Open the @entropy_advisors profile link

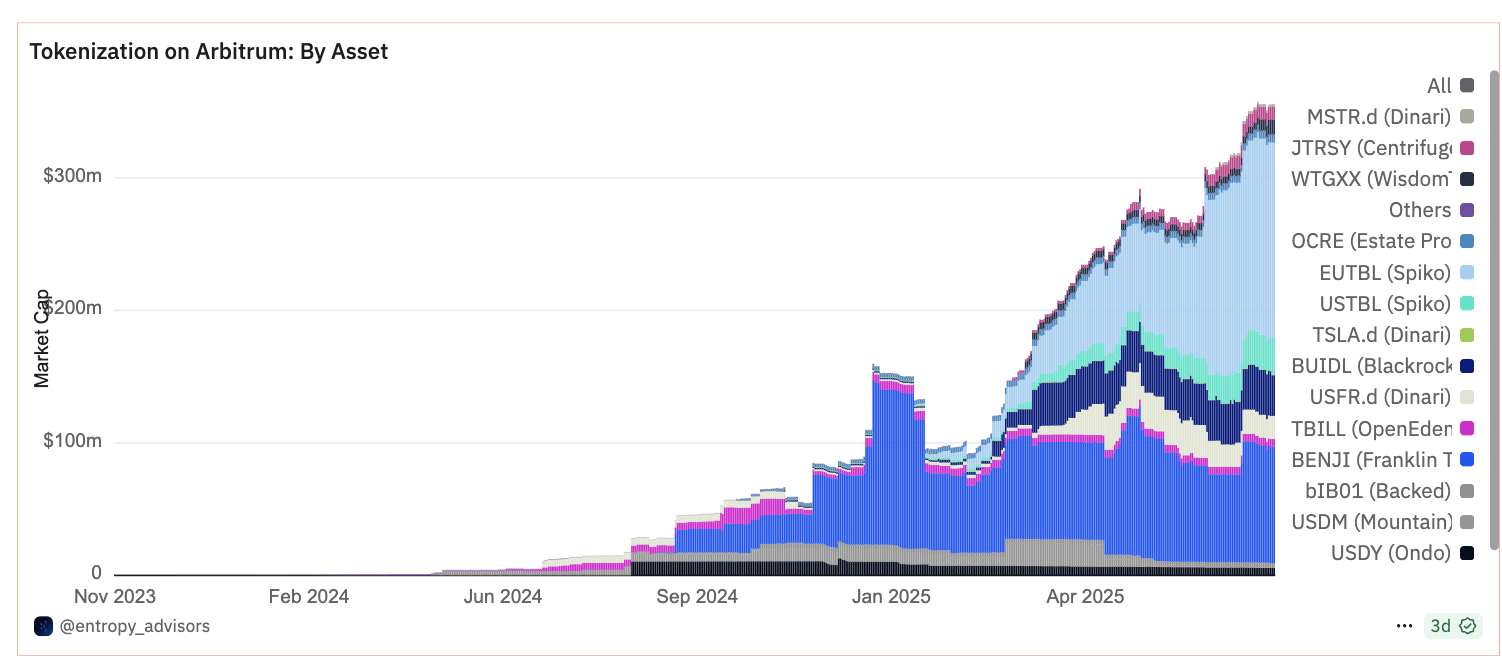coord(135,626)
